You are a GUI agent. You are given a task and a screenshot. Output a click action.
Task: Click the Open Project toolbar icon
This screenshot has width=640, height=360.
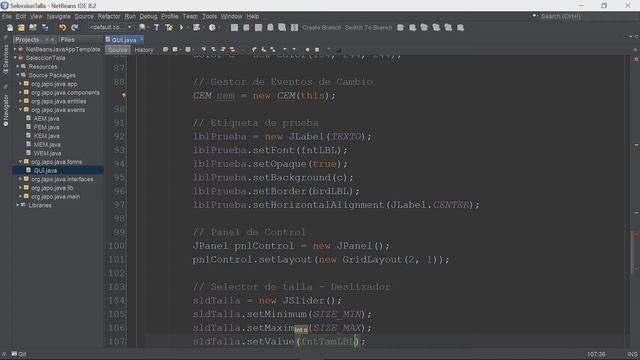[33, 28]
